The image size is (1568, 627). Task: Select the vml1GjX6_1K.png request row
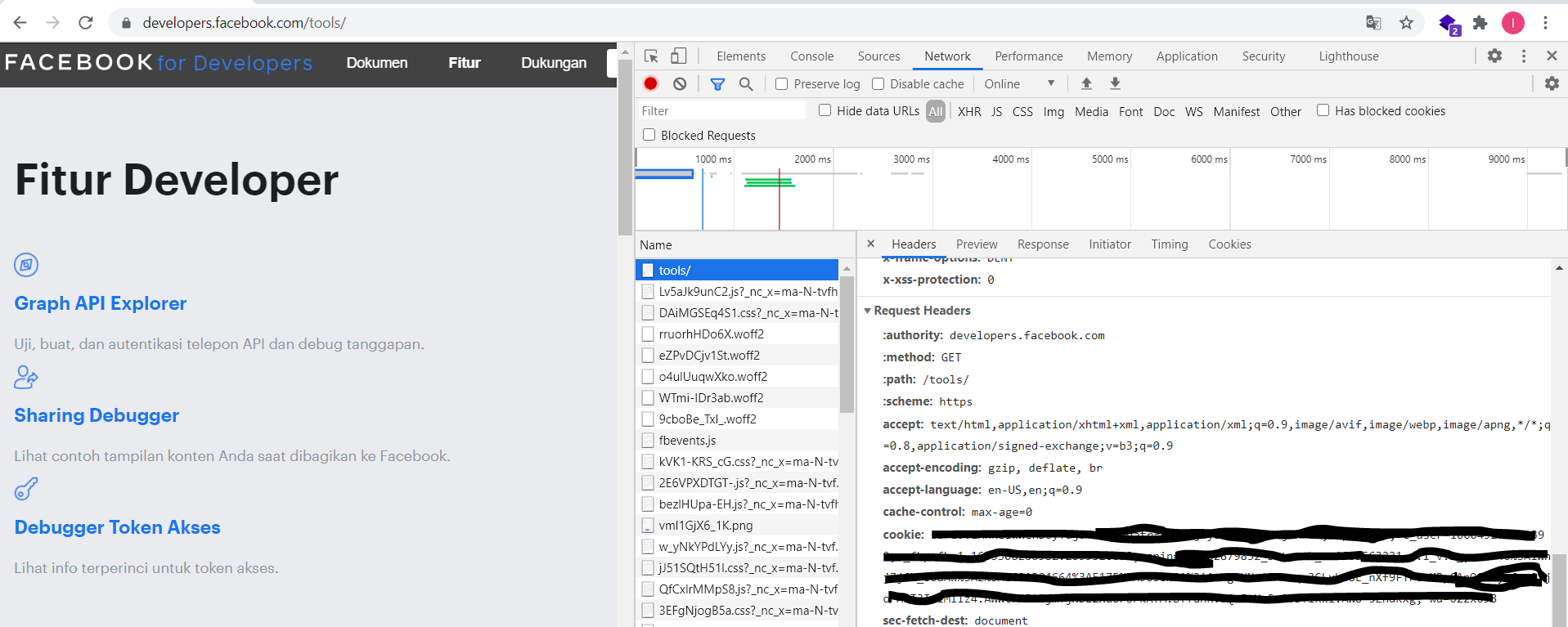coord(737,525)
